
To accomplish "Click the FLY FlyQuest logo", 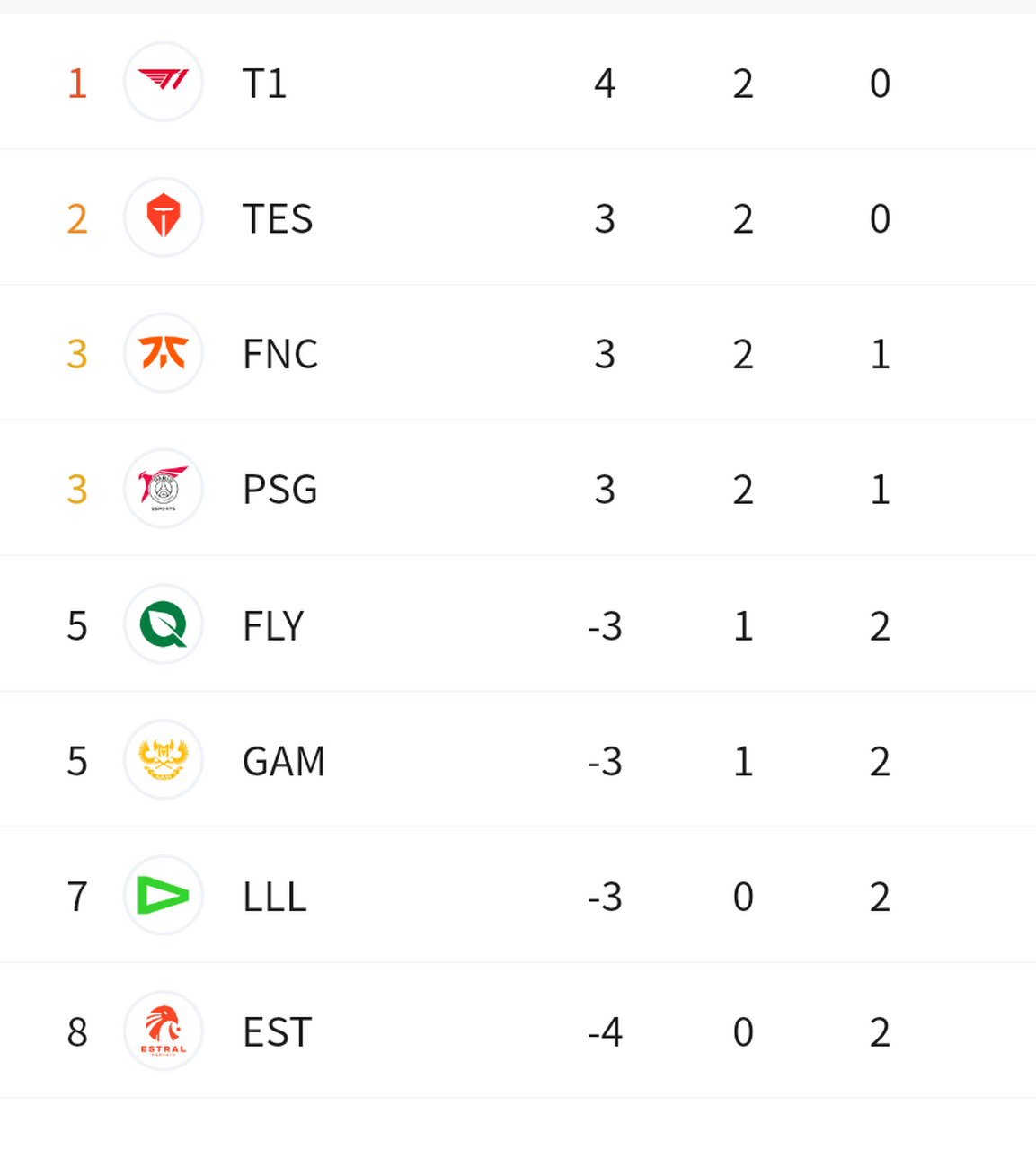I will click(x=164, y=624).
